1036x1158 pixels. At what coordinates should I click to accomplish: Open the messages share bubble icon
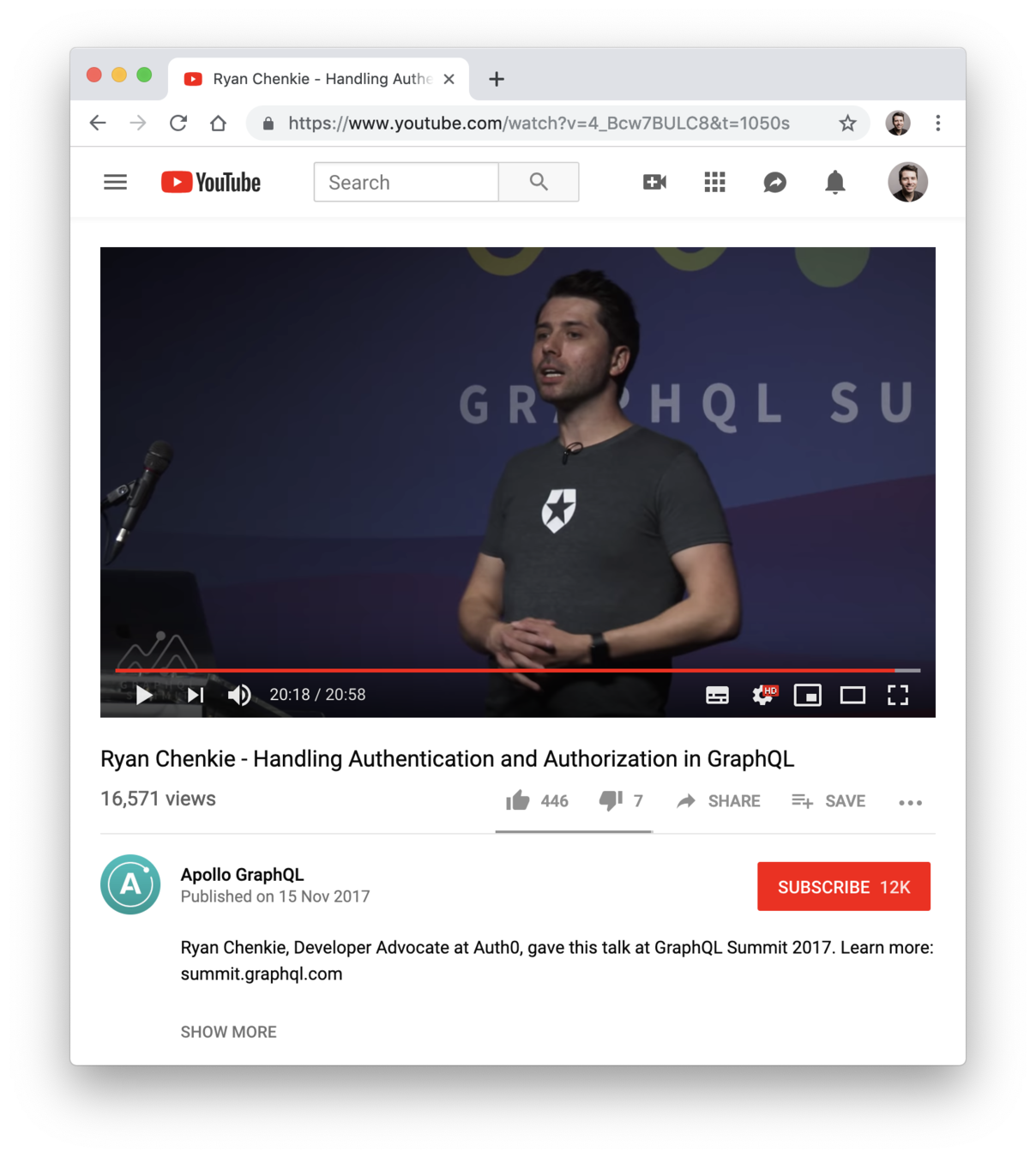774,182
